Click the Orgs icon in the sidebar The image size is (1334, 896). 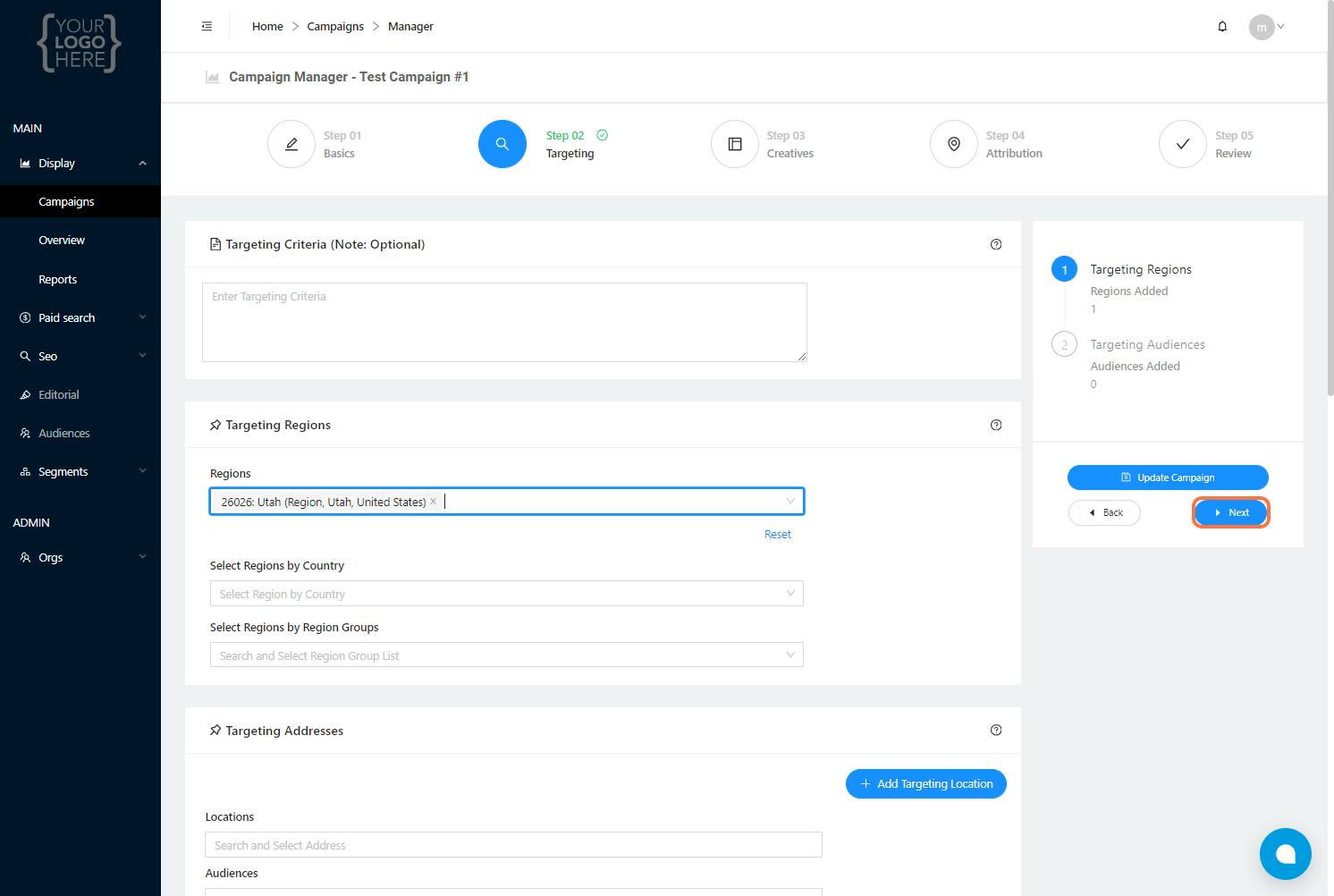pos(25,557)
